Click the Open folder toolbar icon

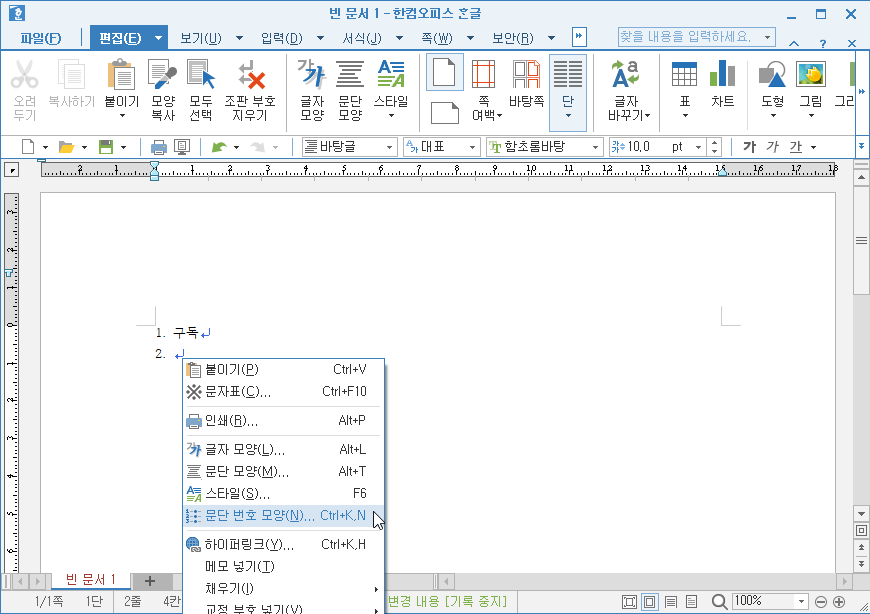[67, 147]
